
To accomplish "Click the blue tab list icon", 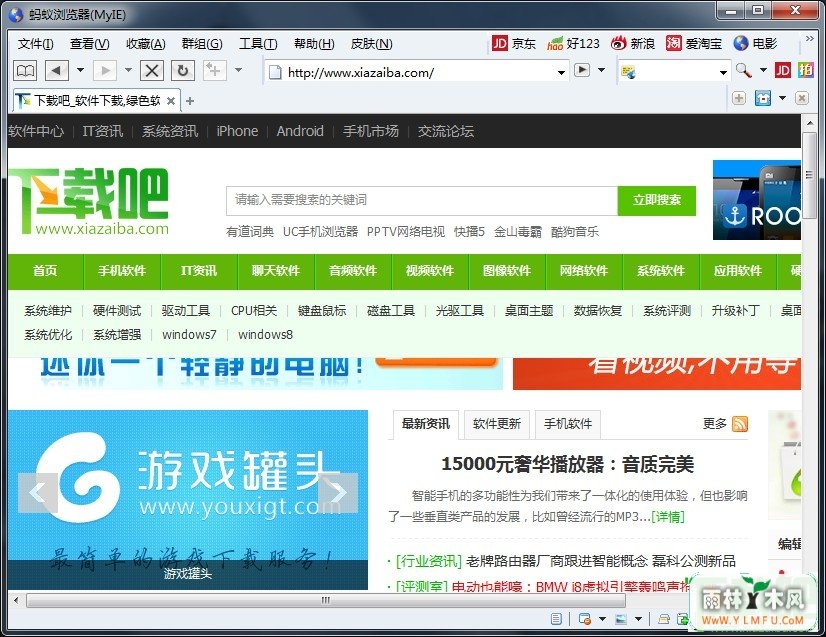I will pyautogui.click(x=763, y=98).
